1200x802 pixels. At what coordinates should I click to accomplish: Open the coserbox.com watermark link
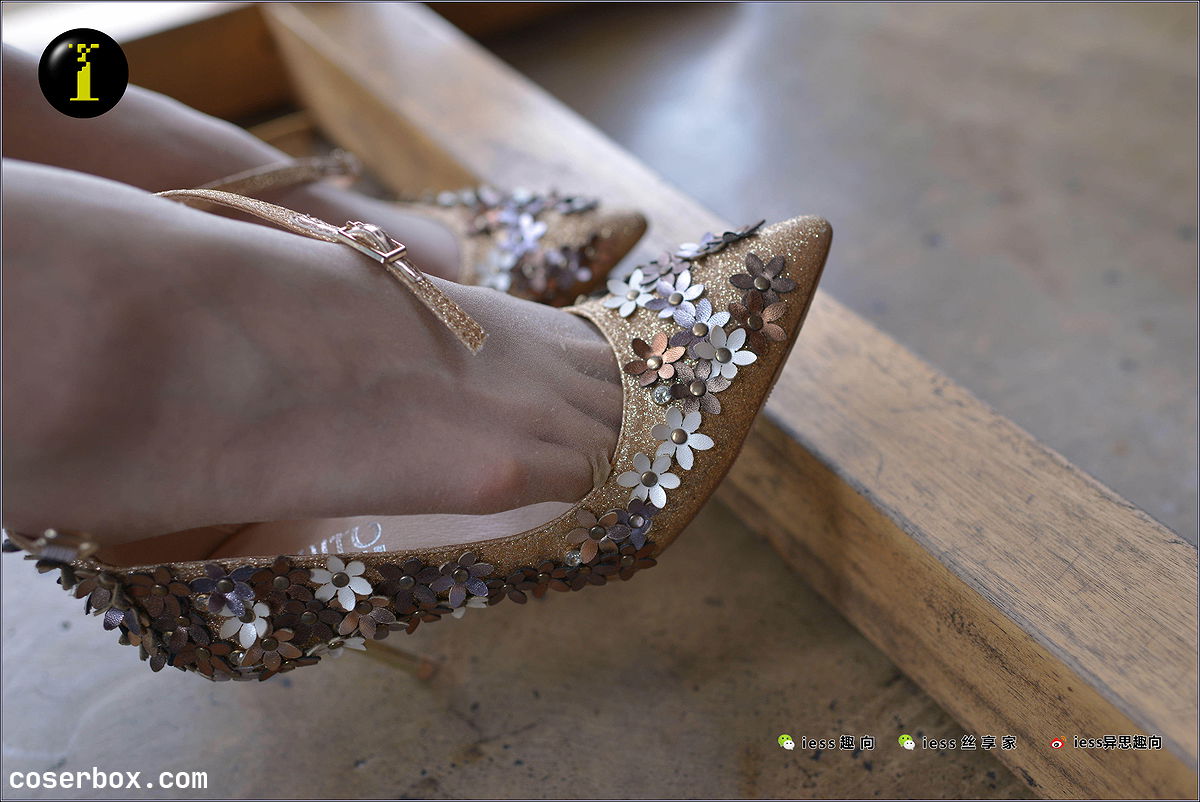point(108,779)
